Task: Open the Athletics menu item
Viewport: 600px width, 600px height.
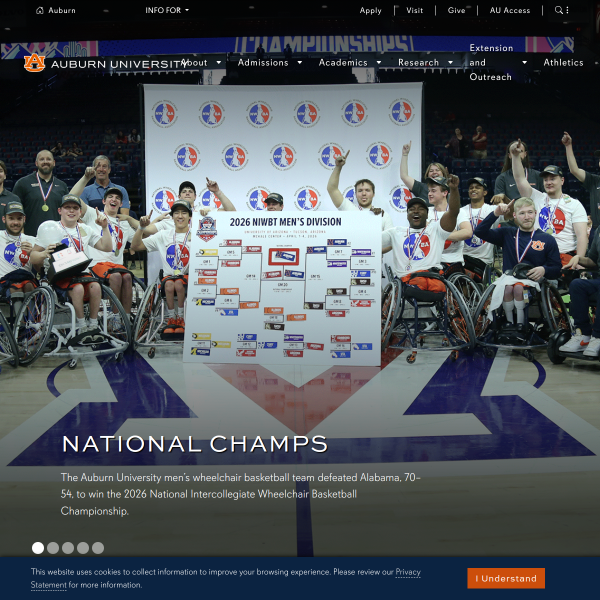Action: click(x=563, y=62)
